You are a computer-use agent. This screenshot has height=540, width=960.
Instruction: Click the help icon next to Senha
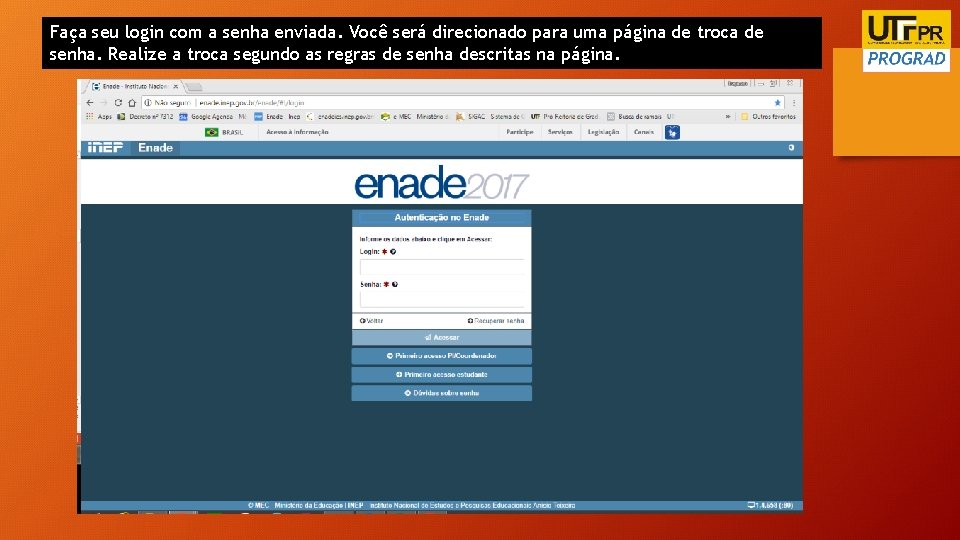[395, 284]
